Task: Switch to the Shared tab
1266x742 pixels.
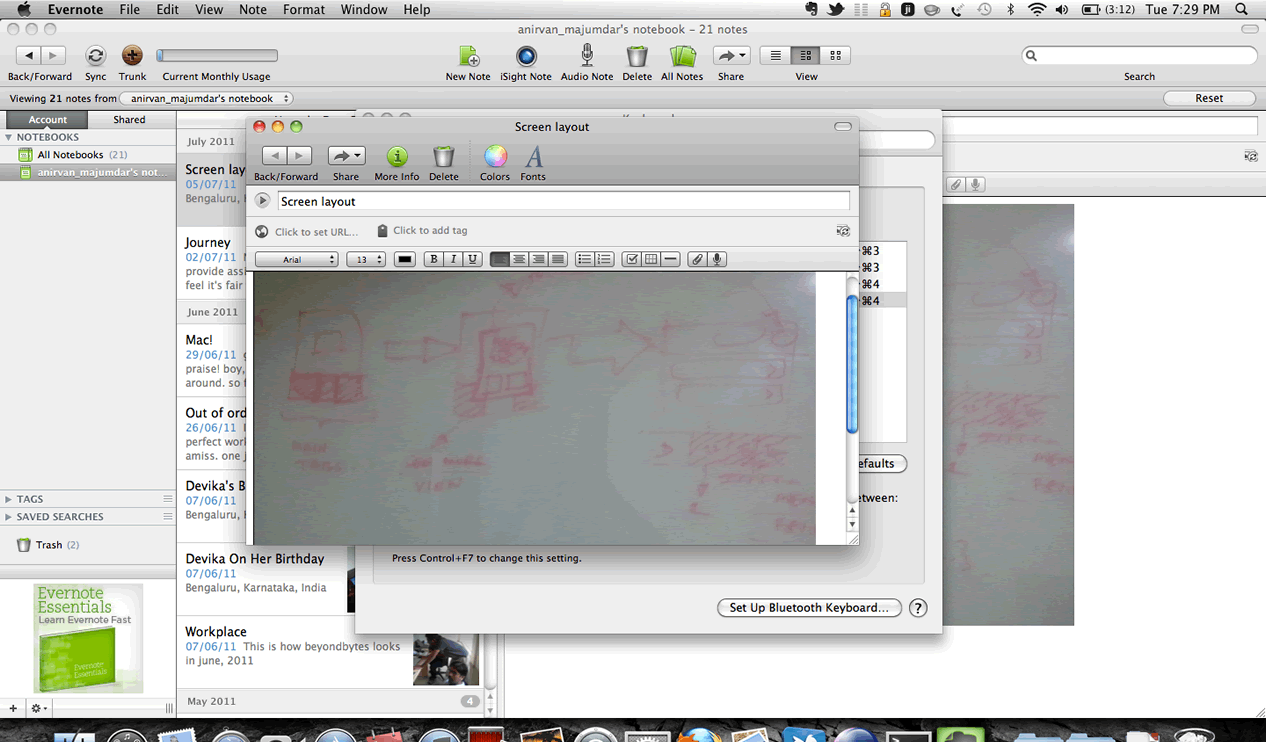Action: click(129, 120)
